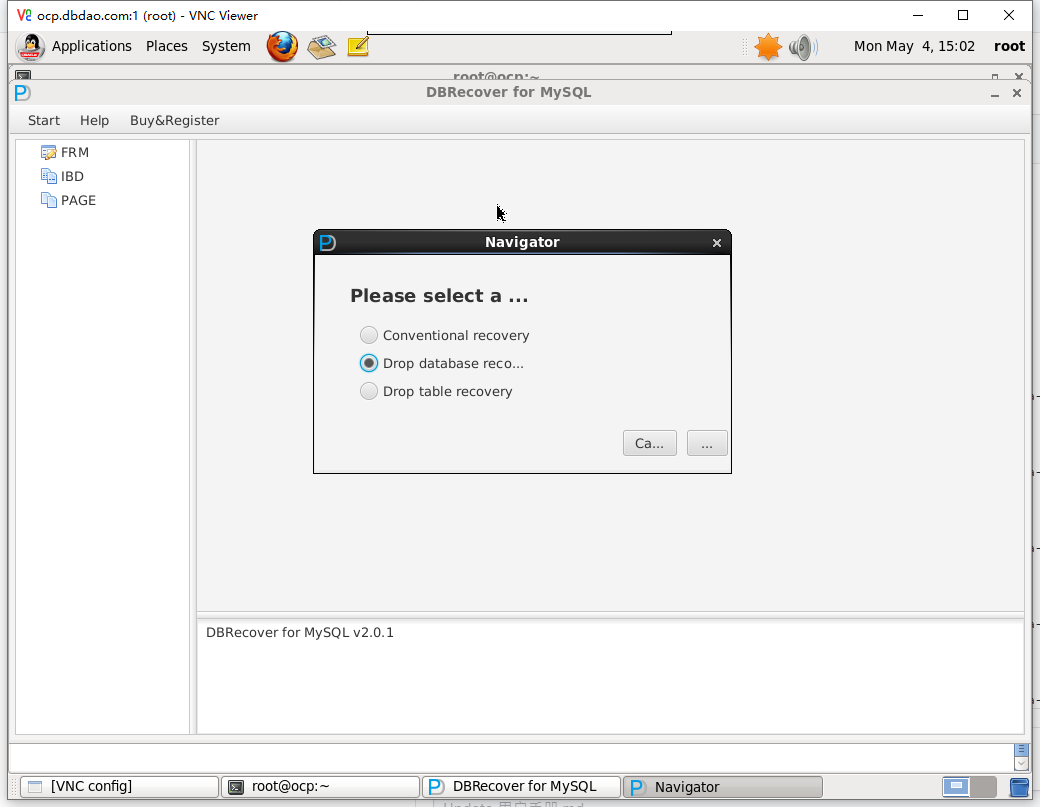
Task: Open the Applications menu
Action: click(x=91, y=46)
